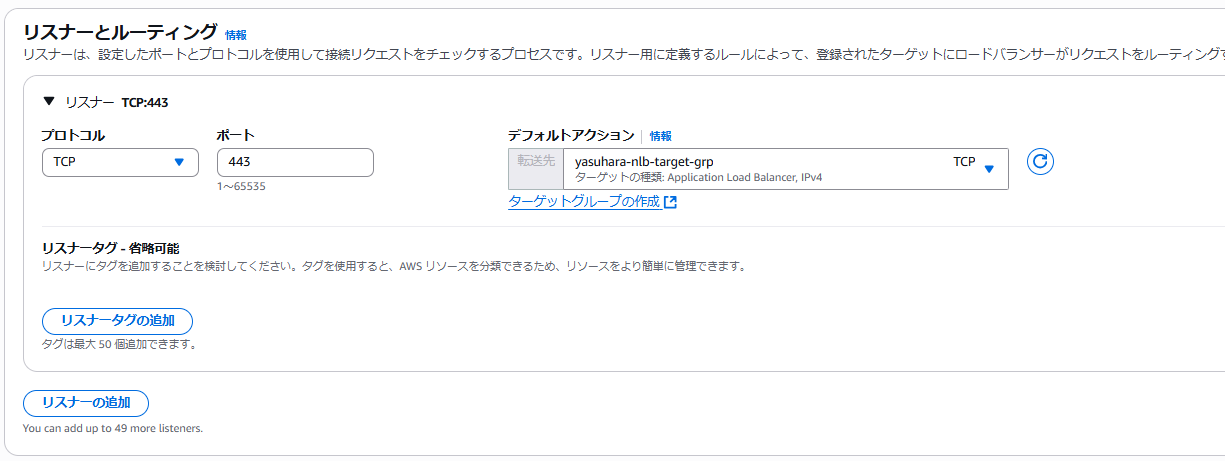Click the 転送先 label box
The image size is (1225, 461).
[536, 169]
